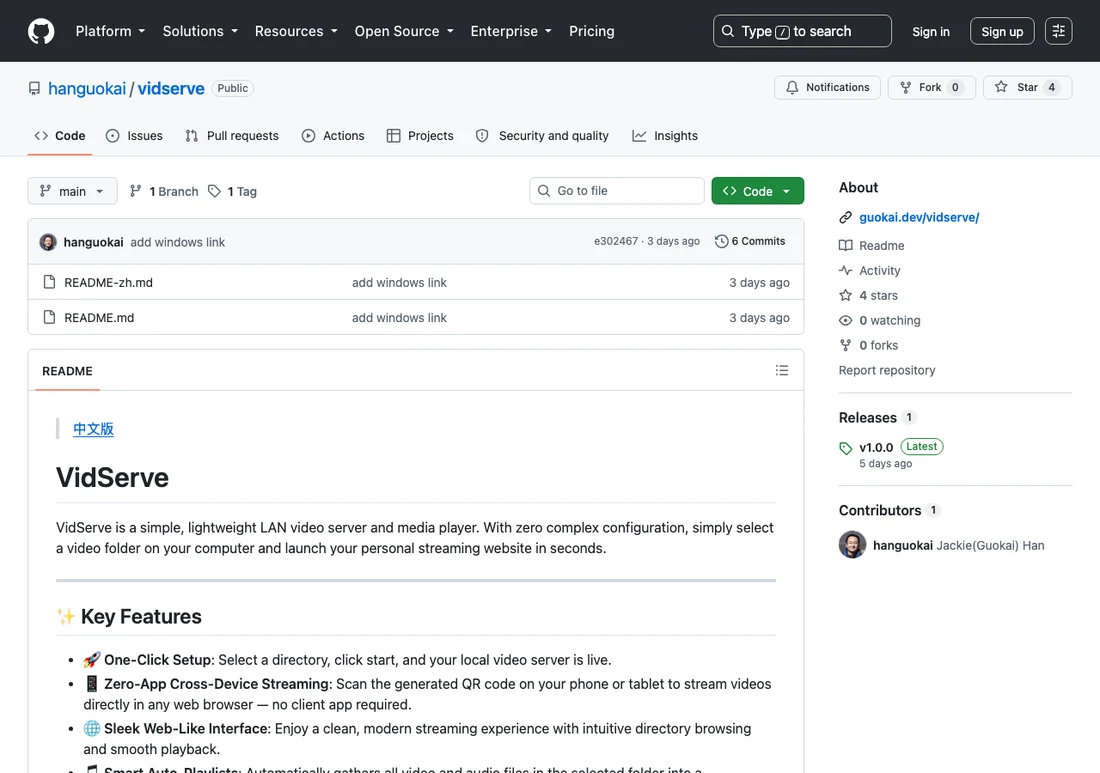Image resolution: width=1100 pixels, height=773 pixels.
Task: Open the main branch selector dropdown
Action: tap(72, 191)
